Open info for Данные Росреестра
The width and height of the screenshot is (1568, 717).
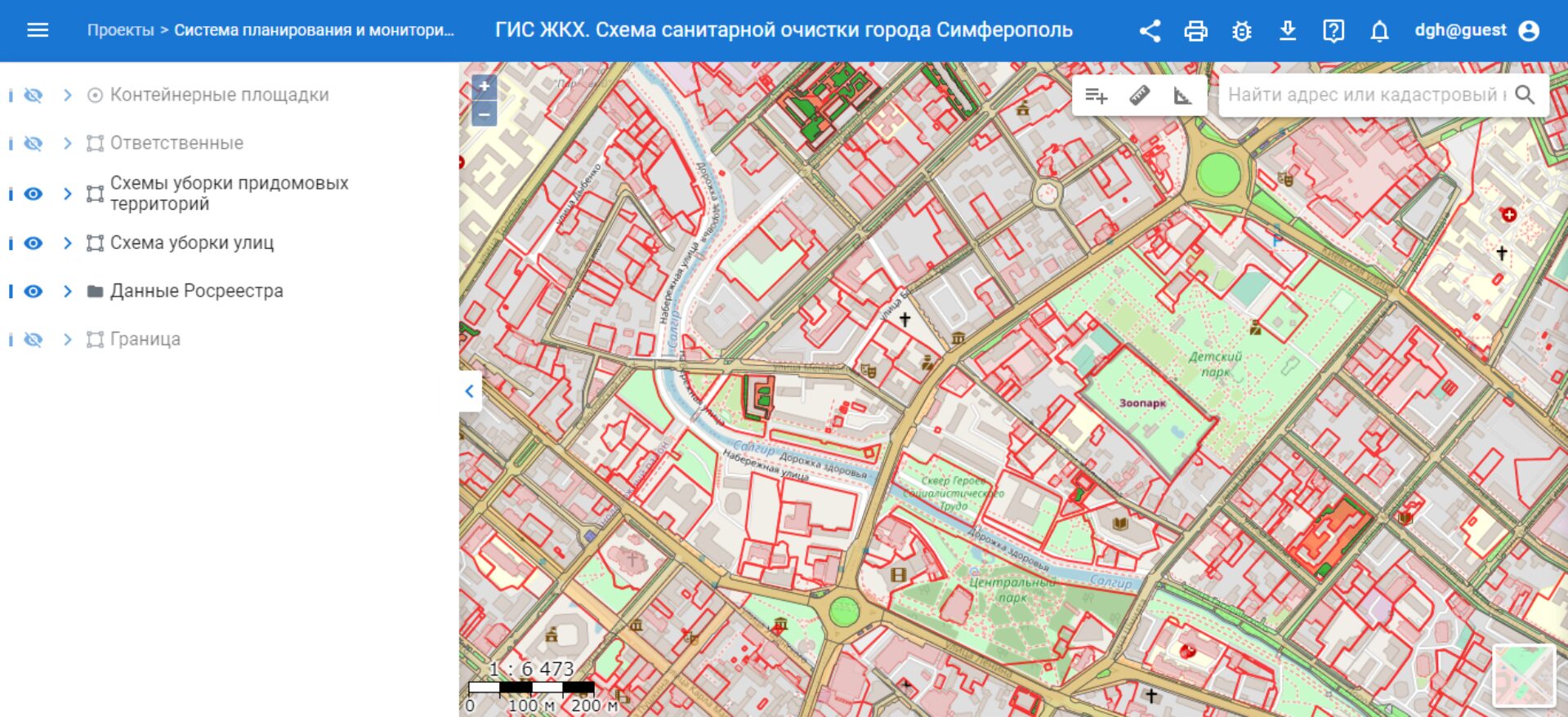(11, 291)
